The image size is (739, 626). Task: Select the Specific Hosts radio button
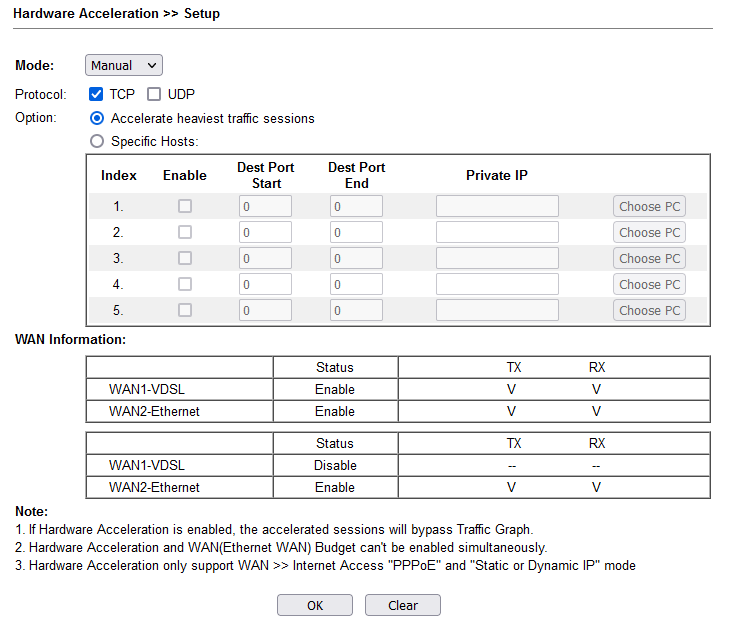point(97,141)
